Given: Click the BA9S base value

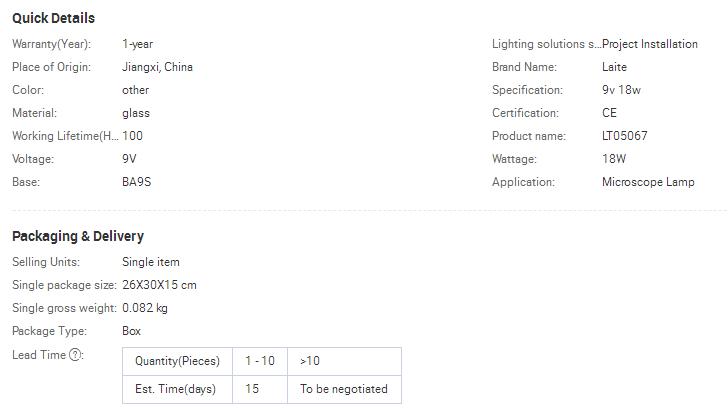Looking at the screenshot, I should (137, 182).
